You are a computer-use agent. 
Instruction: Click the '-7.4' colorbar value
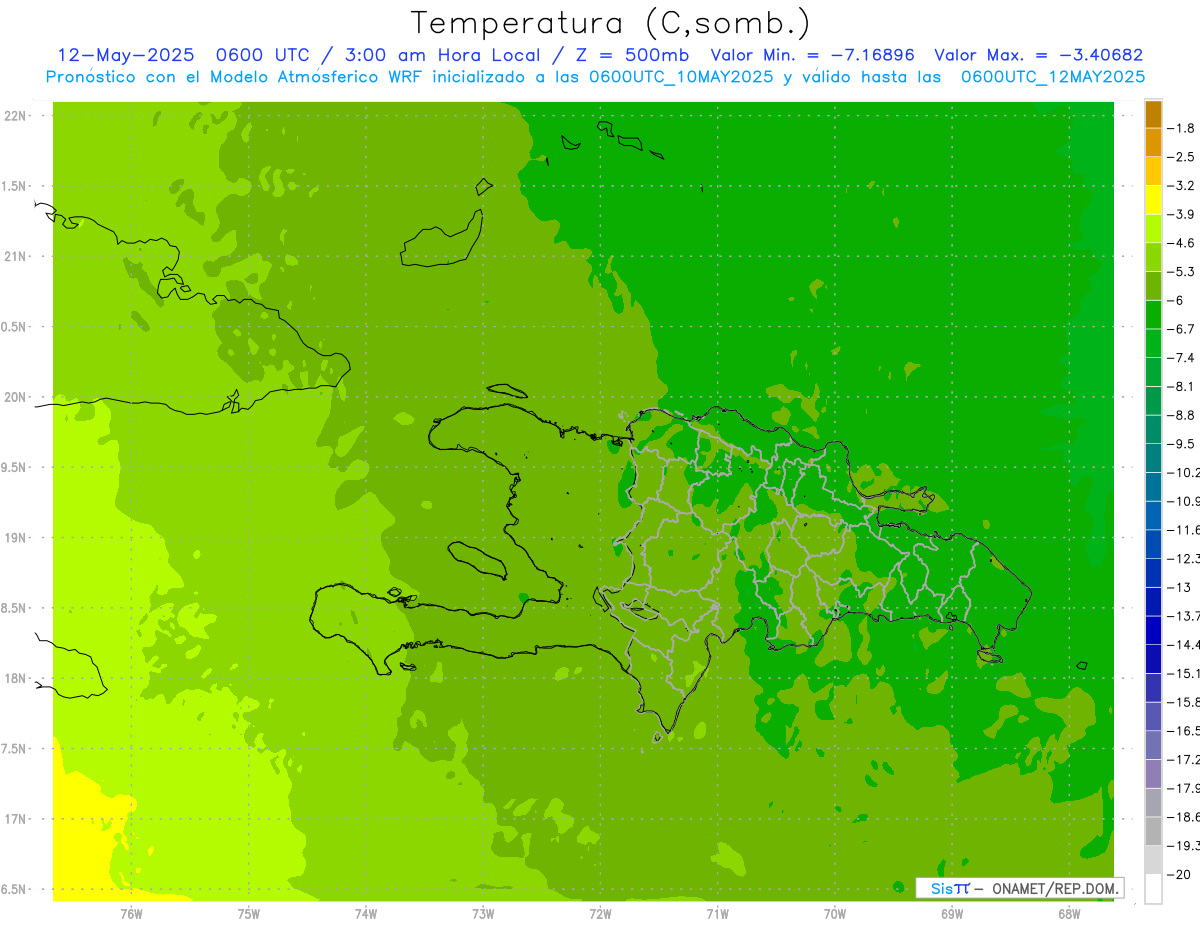1182,358
